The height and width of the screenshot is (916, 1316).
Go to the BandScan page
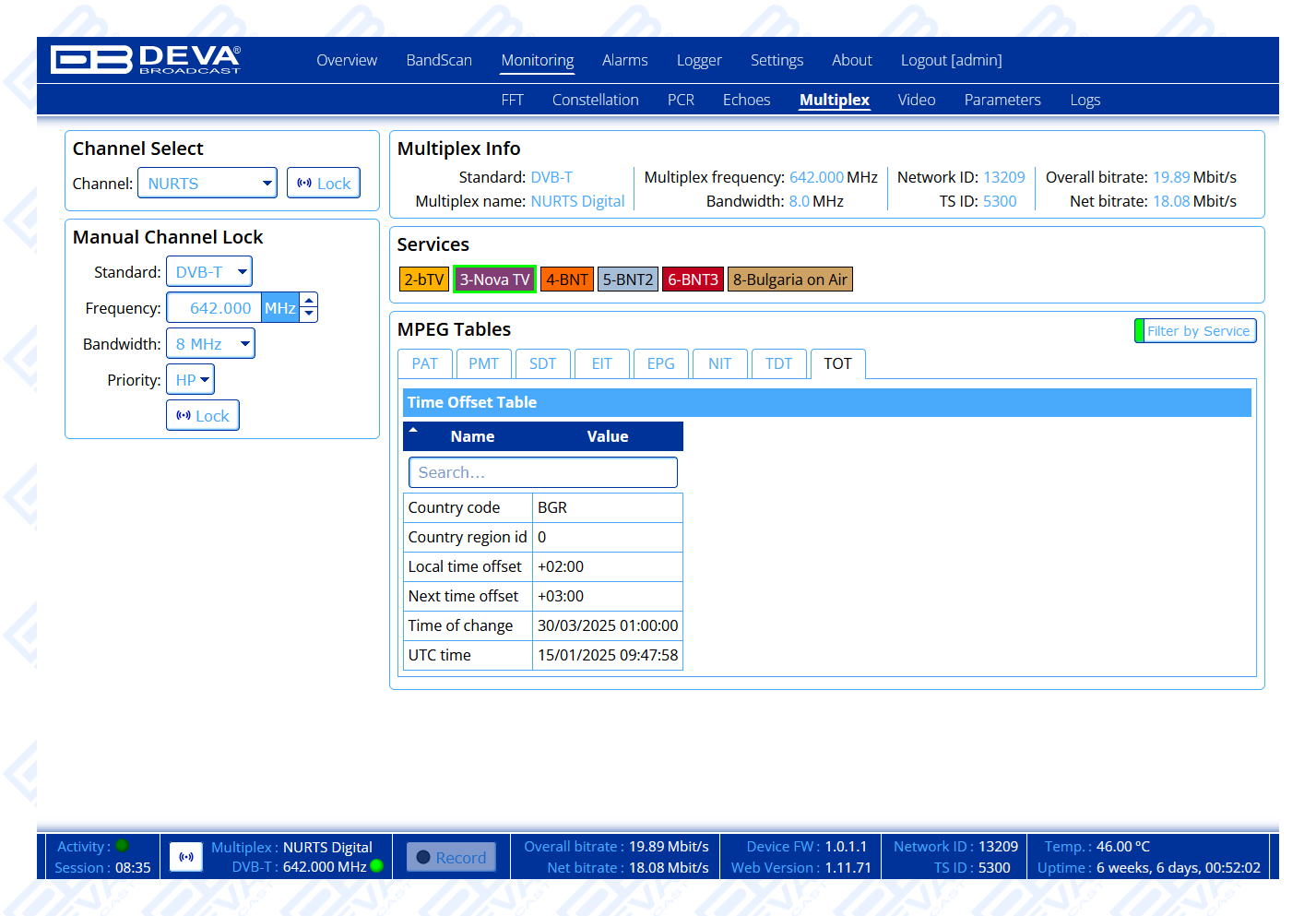[439, 60]
